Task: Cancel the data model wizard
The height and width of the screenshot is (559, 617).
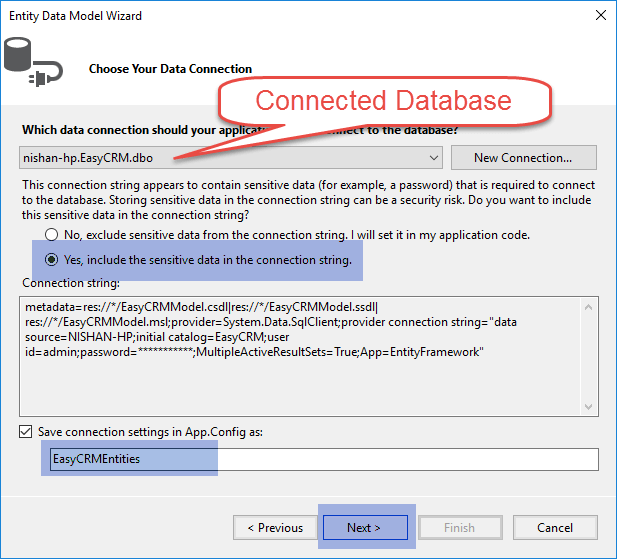Action: coord(554,527)
